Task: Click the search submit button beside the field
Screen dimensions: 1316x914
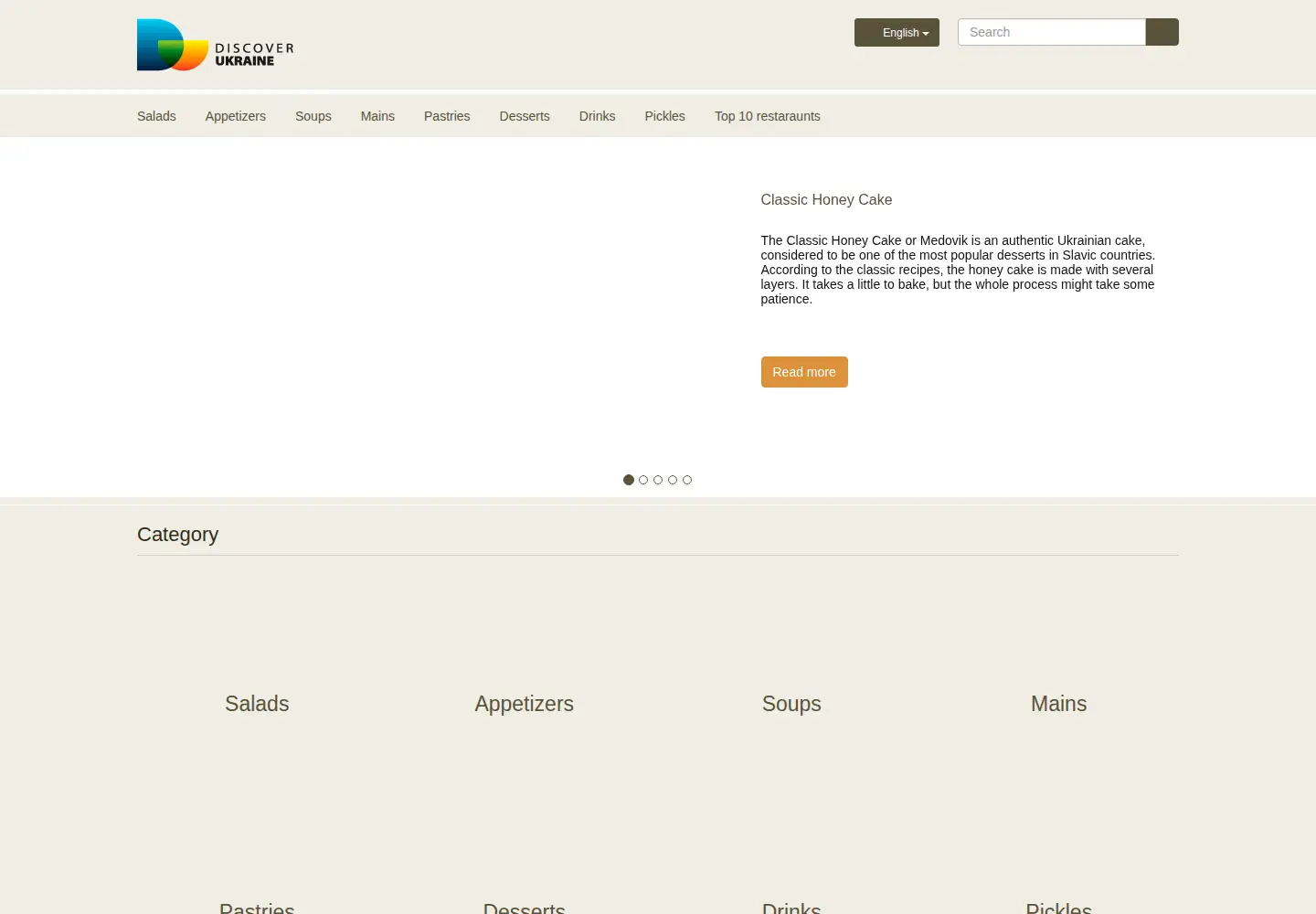Action: point(1162,32)
